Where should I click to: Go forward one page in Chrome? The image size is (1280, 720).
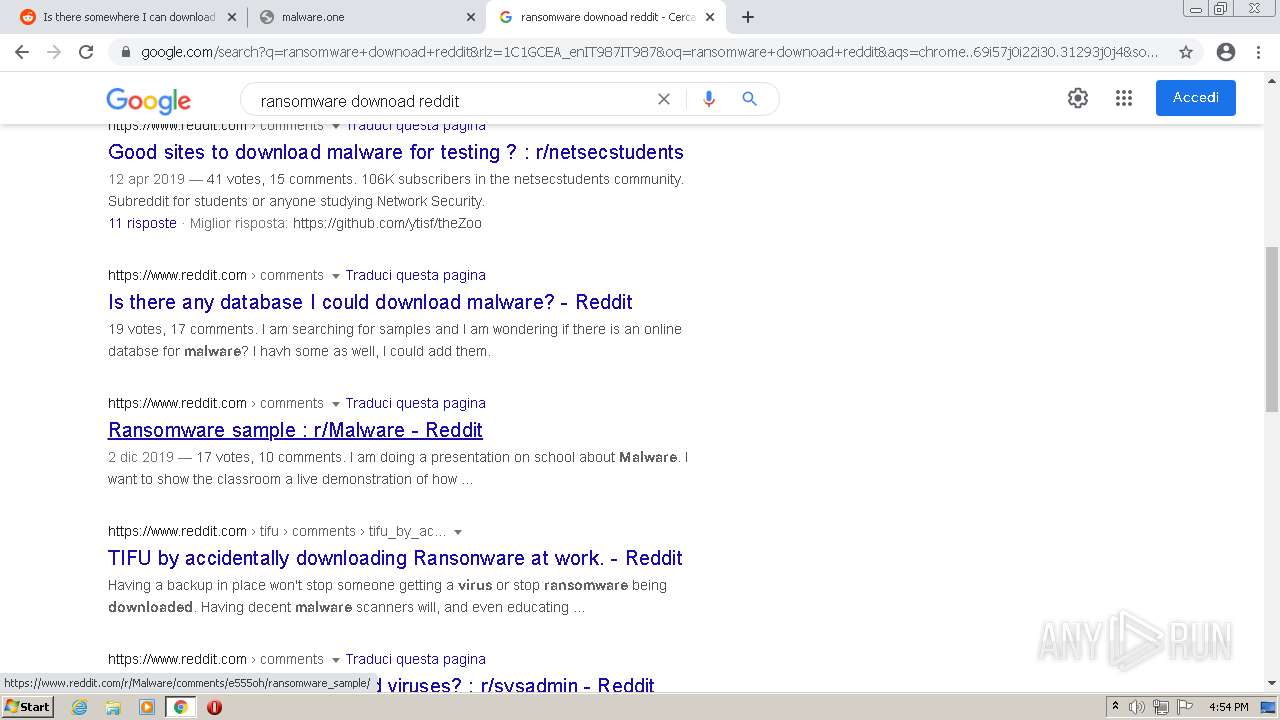(x=54, y=52)
